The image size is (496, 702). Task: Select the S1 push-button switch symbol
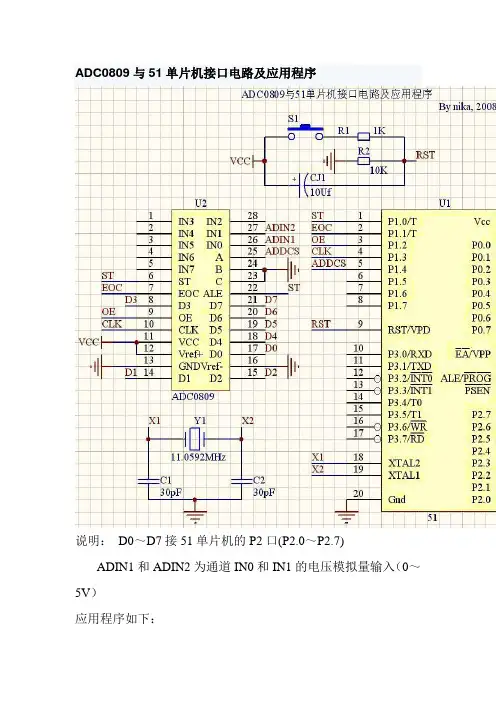tap(305, 132)
